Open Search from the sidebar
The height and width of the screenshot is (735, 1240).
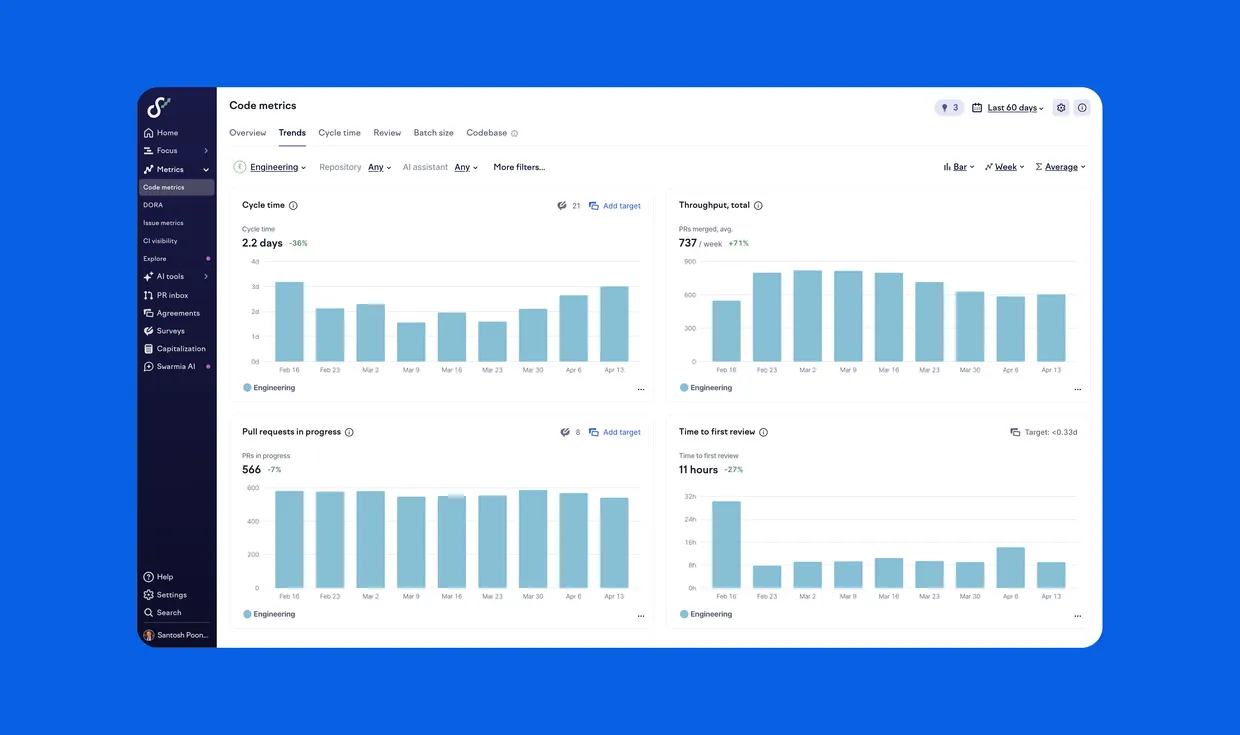(163, 613)
